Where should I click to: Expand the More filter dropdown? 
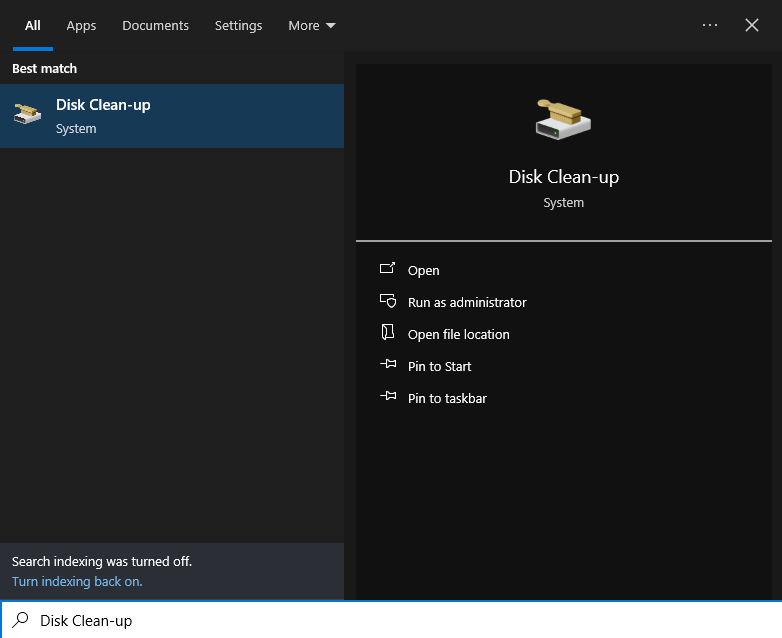pyautogui.click(x=311, y=25)
